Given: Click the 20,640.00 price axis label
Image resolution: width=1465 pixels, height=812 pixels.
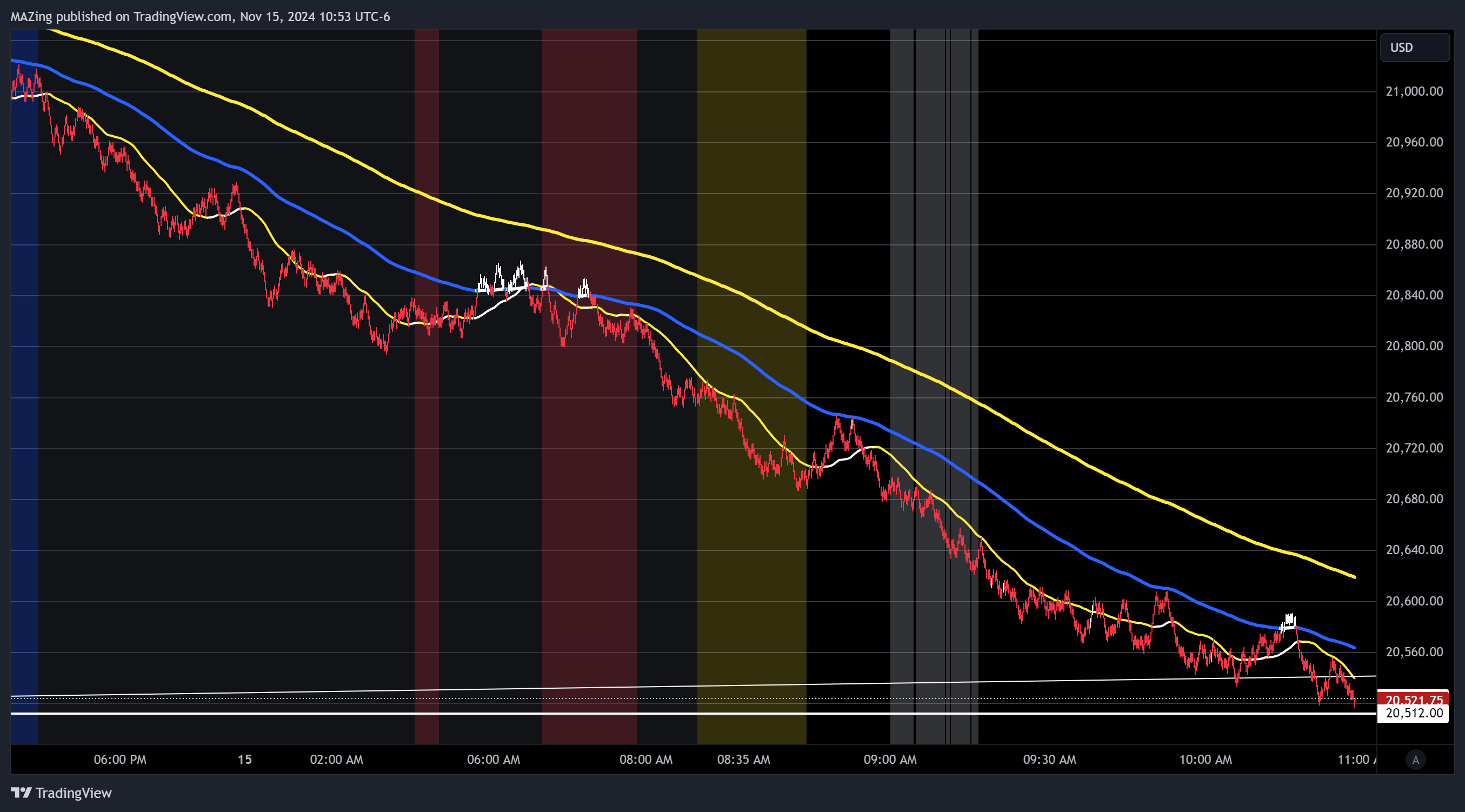Looking at the screenshot, I should point(1414,549).
